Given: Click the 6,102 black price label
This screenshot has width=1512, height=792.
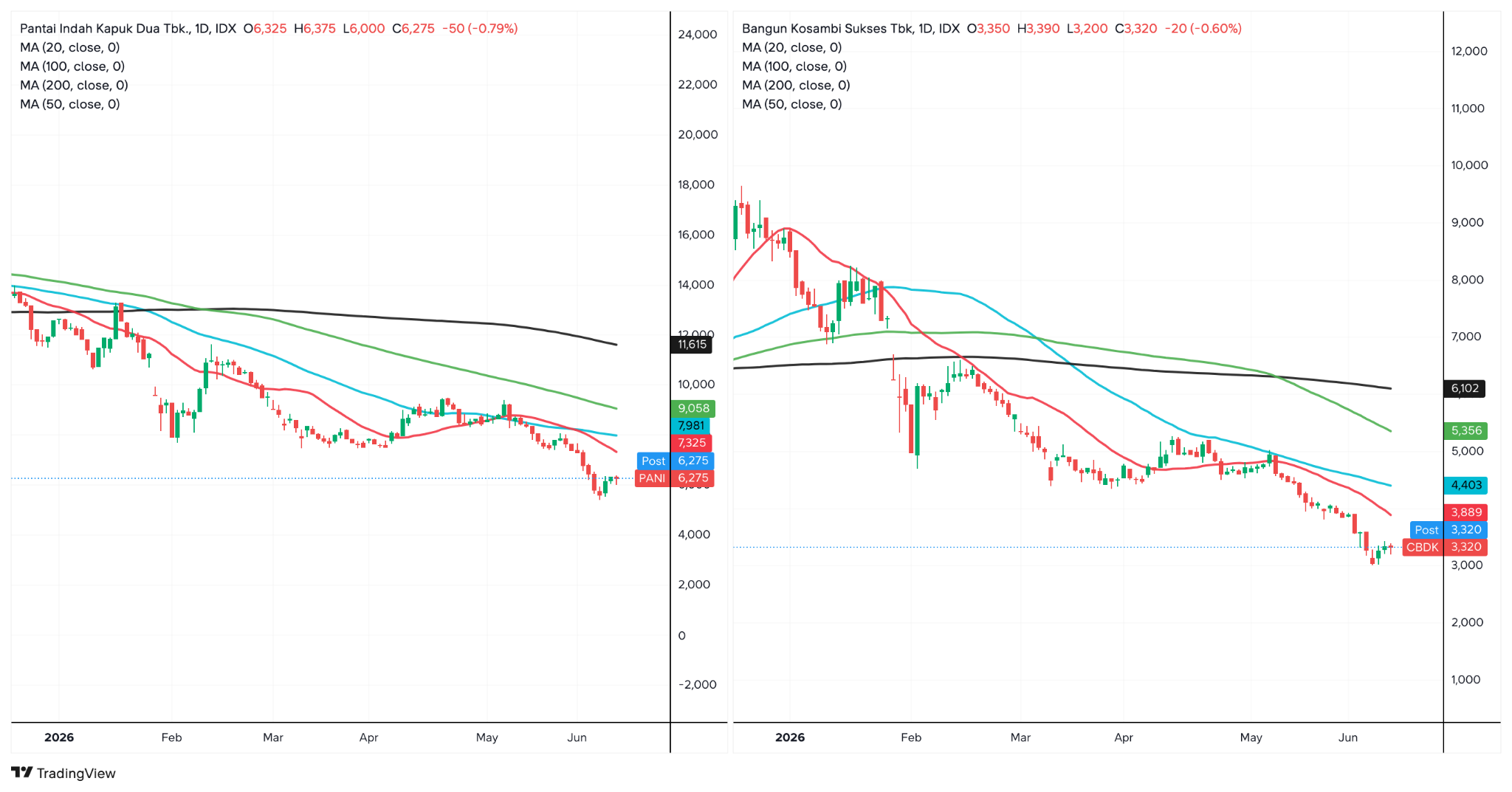Looking at the screenshot, I should (x=1465, y=389).
